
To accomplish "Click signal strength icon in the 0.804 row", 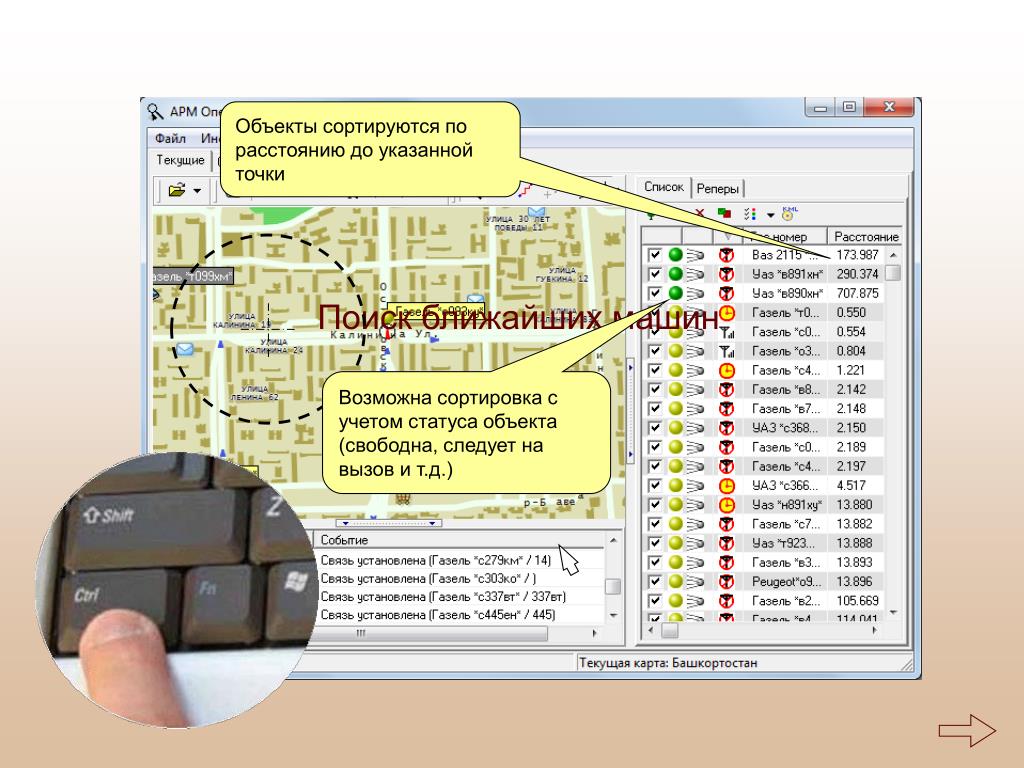I will click(x=727, y=351).
